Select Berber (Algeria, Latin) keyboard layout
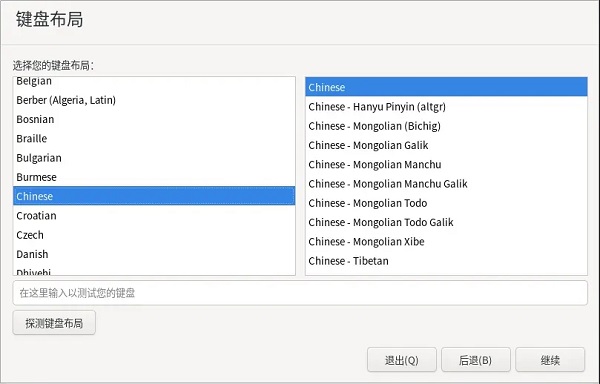 click(154, 100)
